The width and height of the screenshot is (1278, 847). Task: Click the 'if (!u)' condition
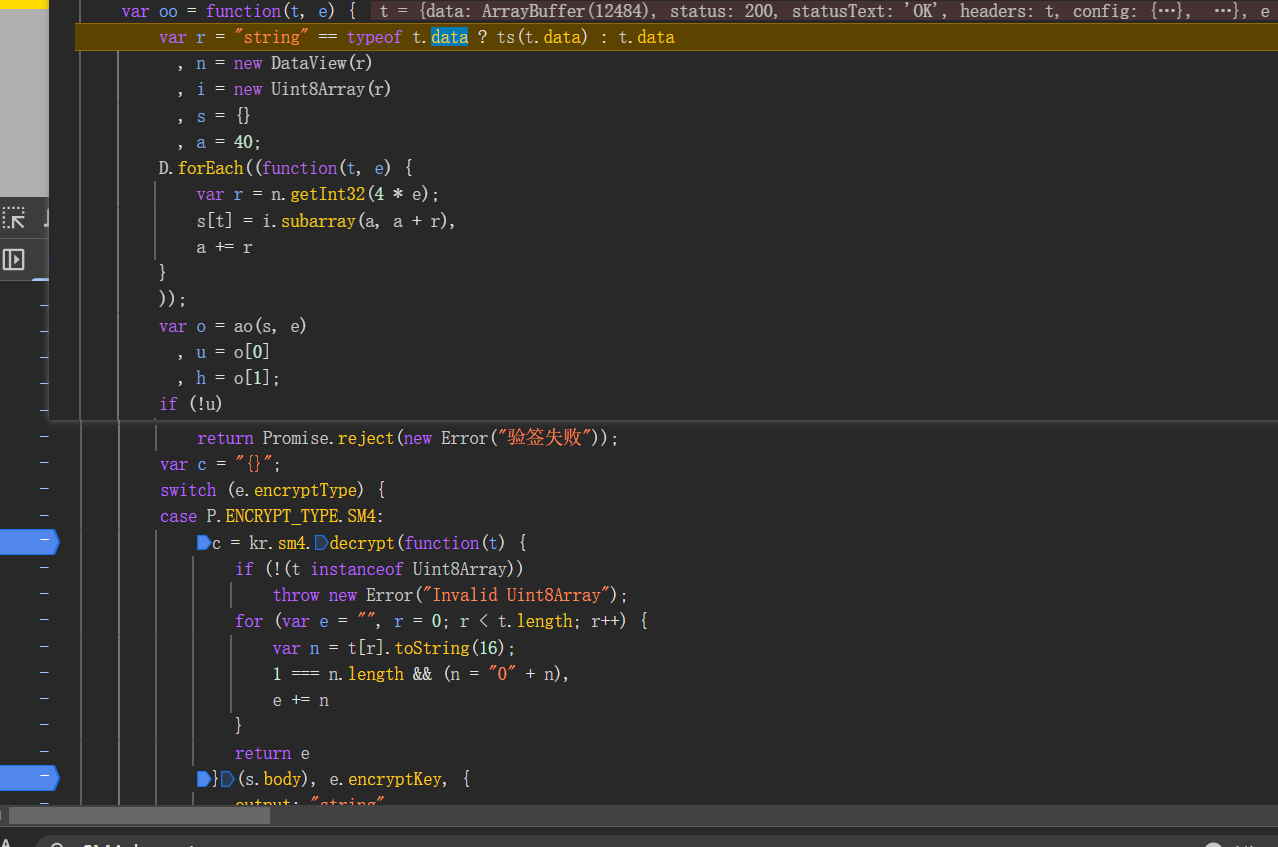click(191, 404)
